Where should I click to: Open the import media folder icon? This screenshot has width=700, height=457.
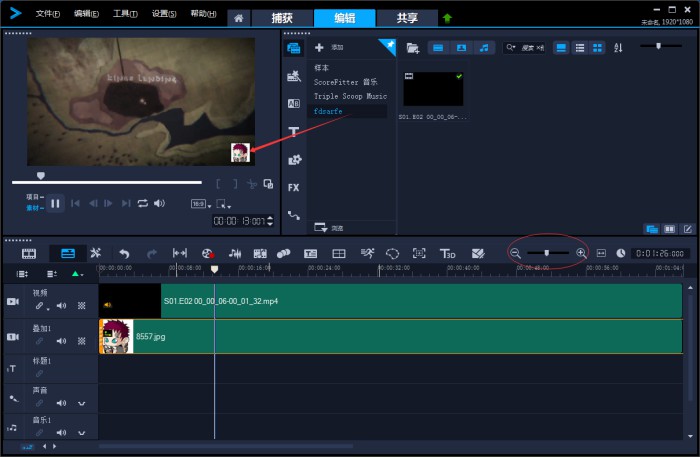pyautogui.click(x=412, y=47)
